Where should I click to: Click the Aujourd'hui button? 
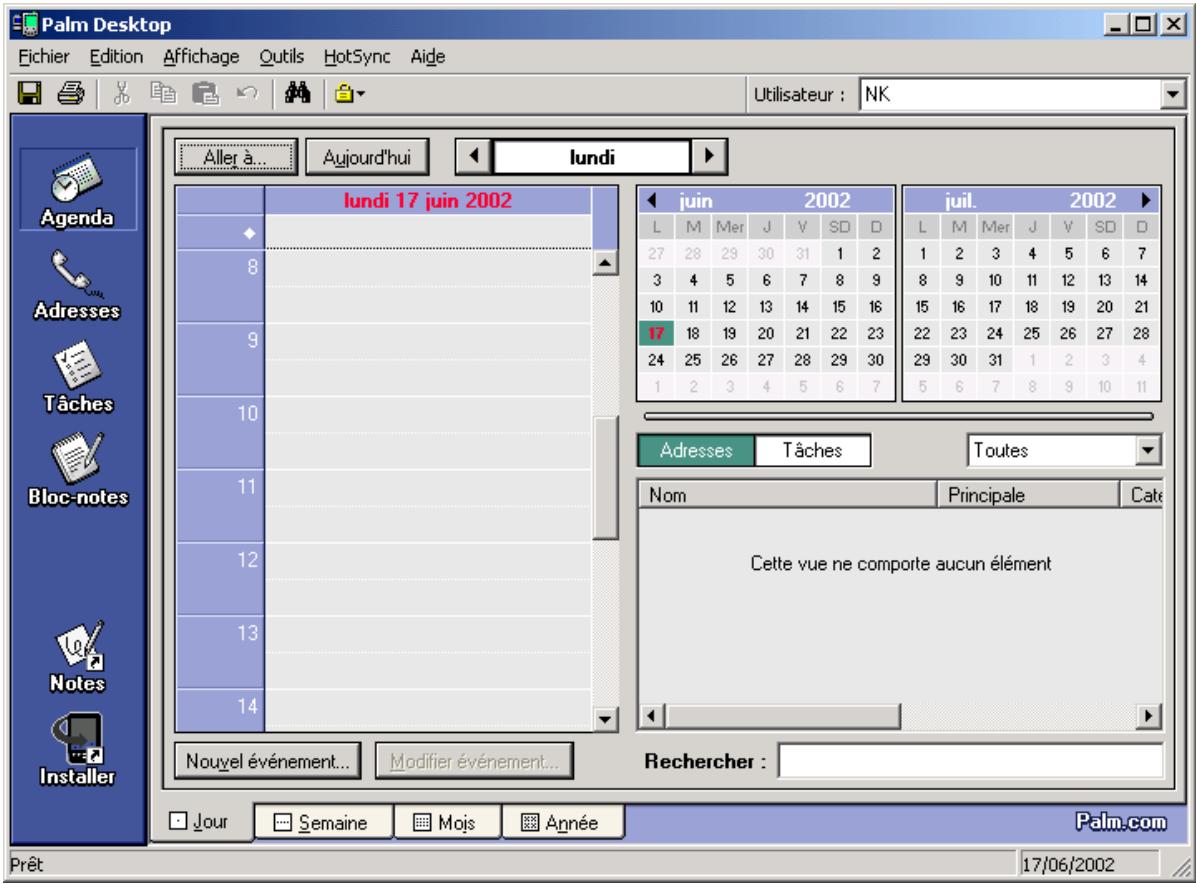(367, 157)
